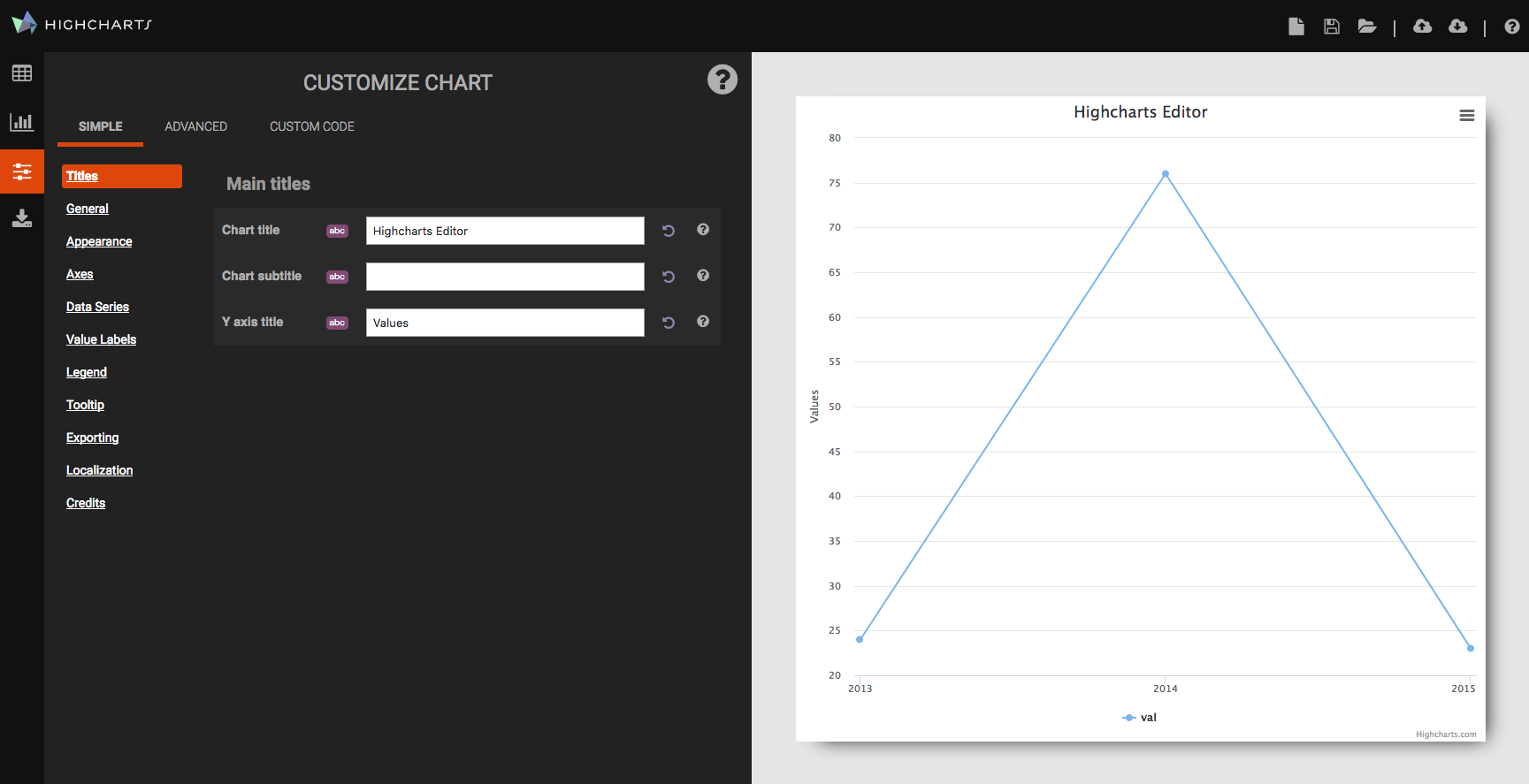This screenshot has width=1529, height=784.
Task: Show help for Y axis title
Action: (x=703, y=322)
